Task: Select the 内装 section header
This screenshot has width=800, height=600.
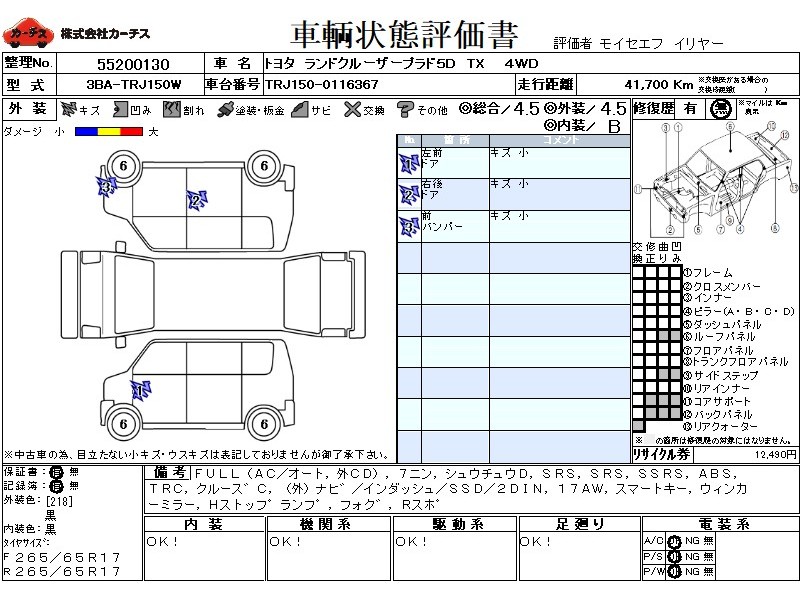Action: (x=205, y=524)
